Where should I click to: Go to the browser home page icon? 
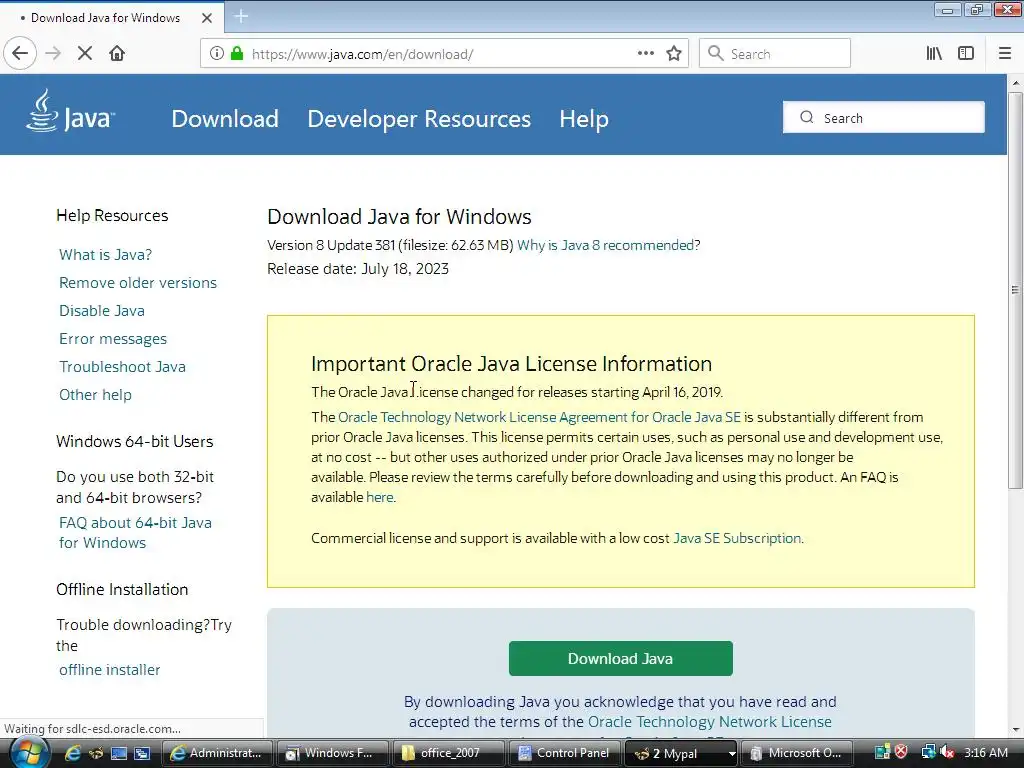click(117, 53)
